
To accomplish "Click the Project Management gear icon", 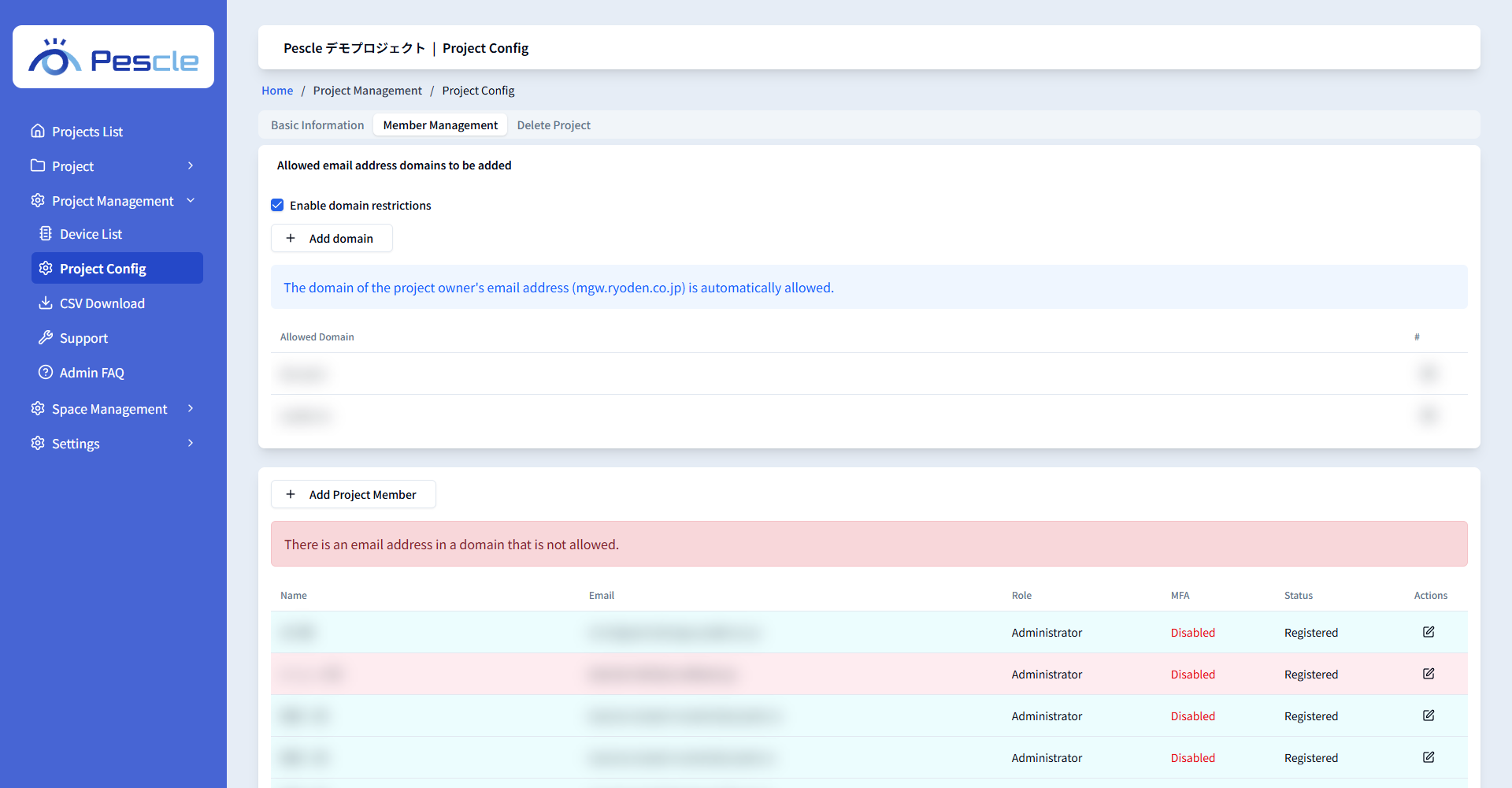I will 38,200.
